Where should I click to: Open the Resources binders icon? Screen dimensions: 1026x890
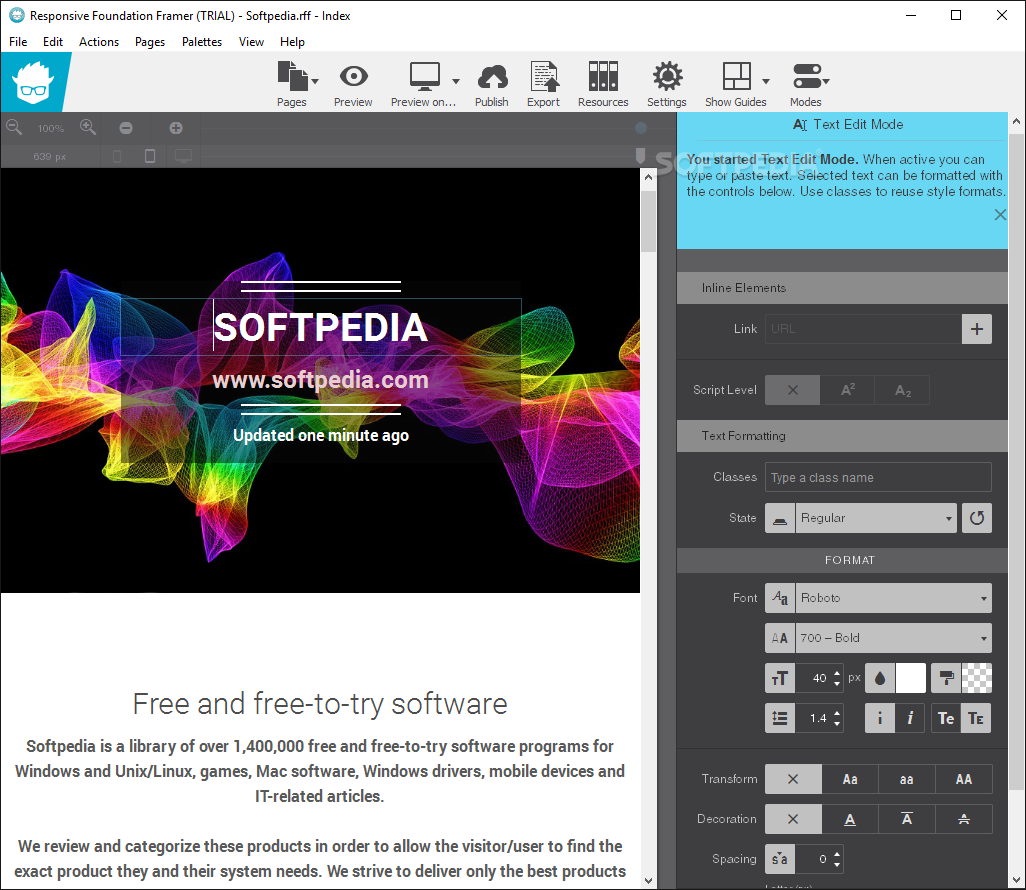(603, 76)
